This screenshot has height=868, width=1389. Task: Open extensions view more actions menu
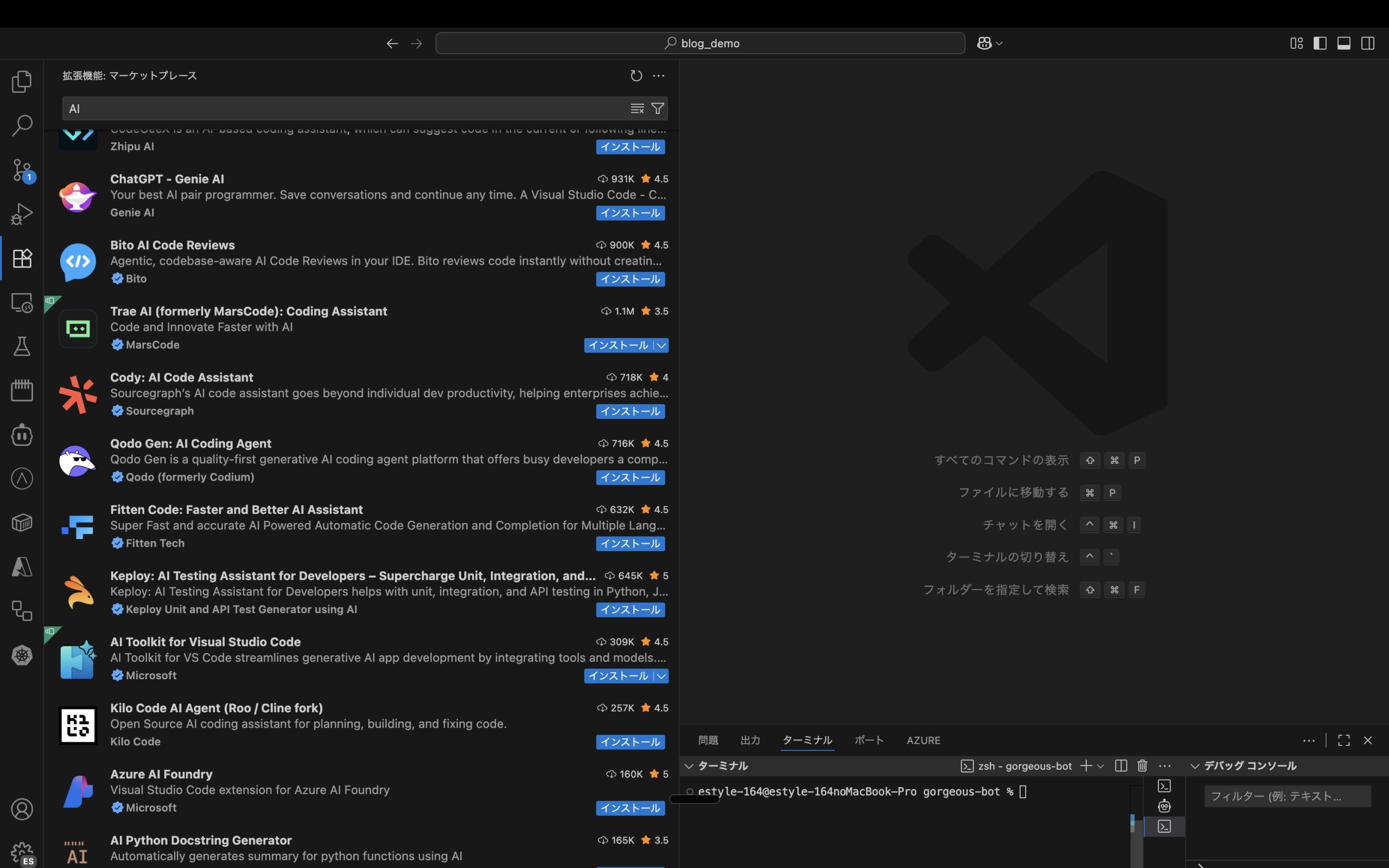[x=658, y=76]
